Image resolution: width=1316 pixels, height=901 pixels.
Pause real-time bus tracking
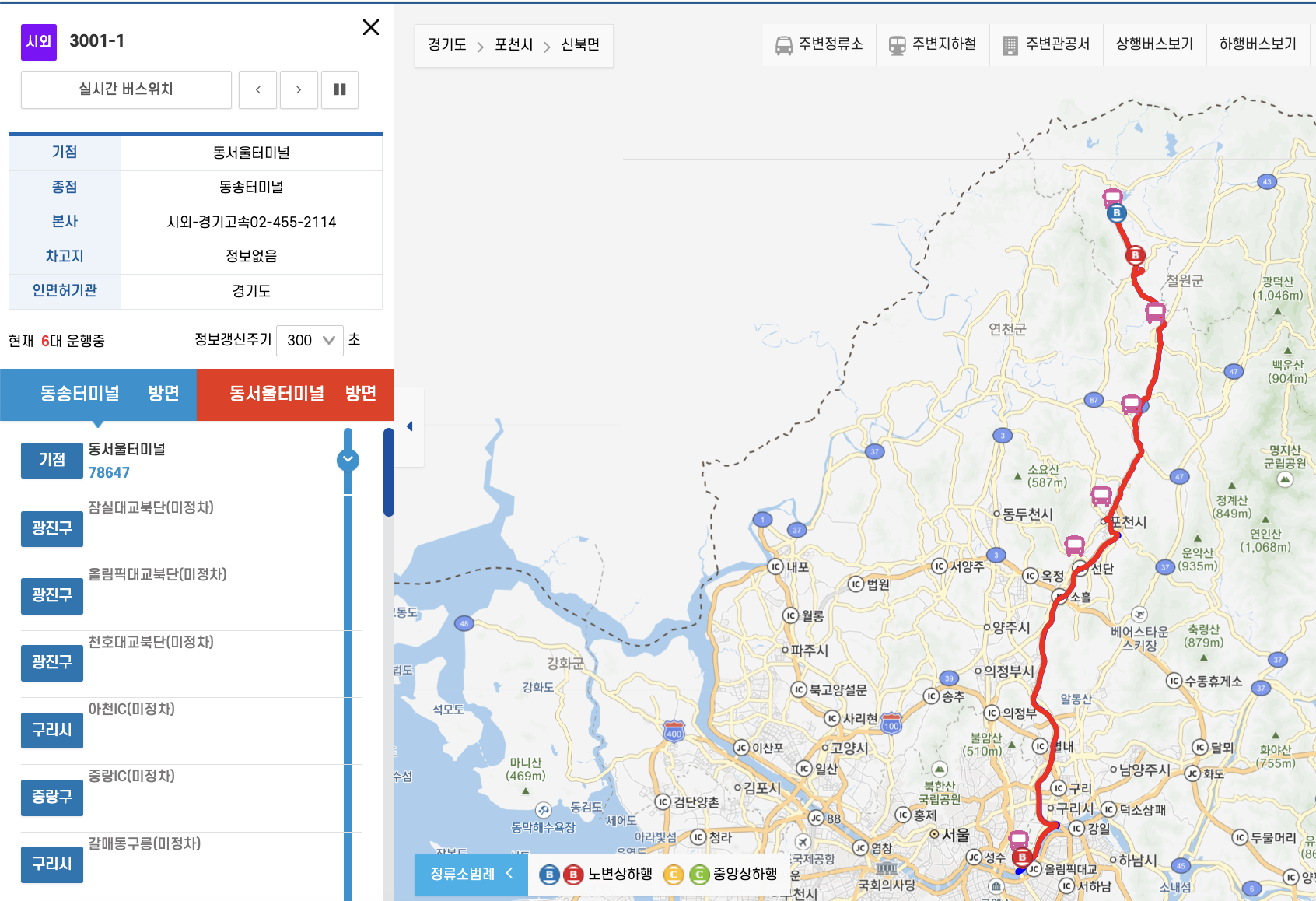tap(340, 89)
